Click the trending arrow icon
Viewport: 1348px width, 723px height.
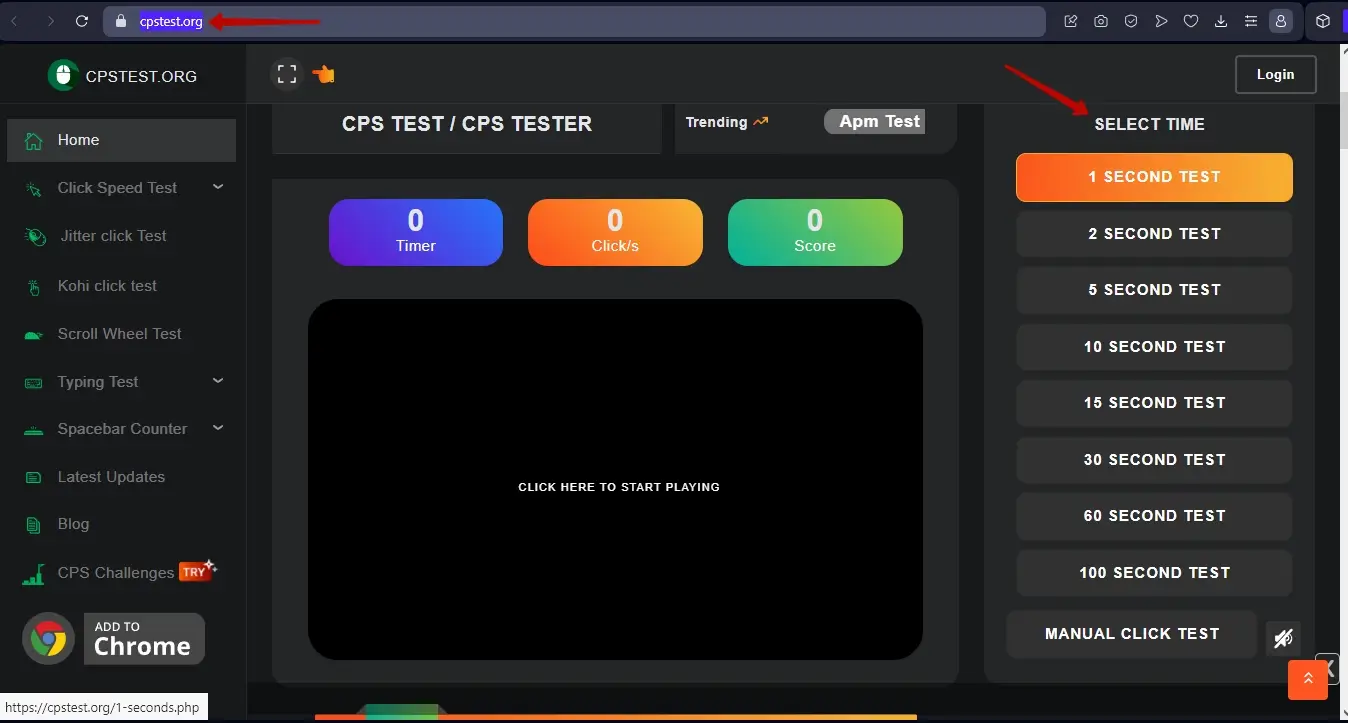[x=761, y=122]
